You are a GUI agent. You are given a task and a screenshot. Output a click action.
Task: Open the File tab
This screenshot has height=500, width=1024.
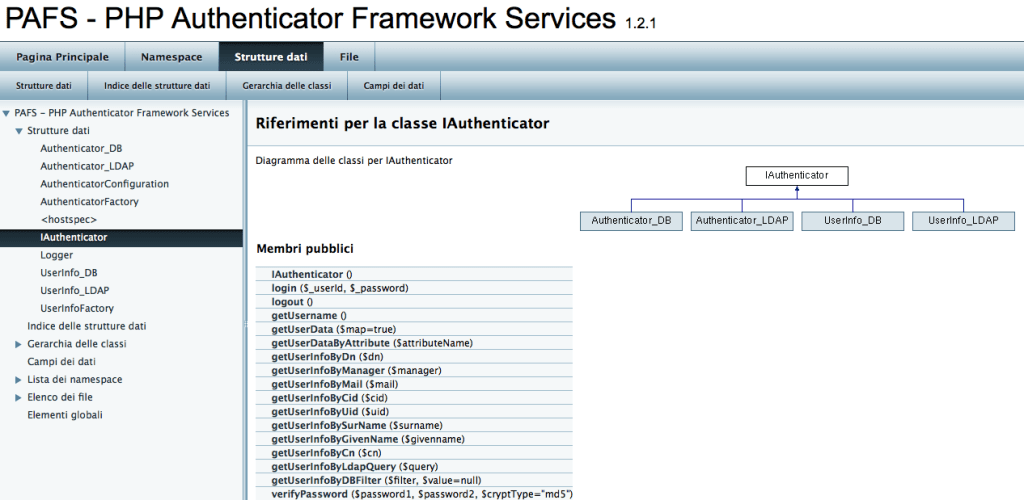pos(349,57)
